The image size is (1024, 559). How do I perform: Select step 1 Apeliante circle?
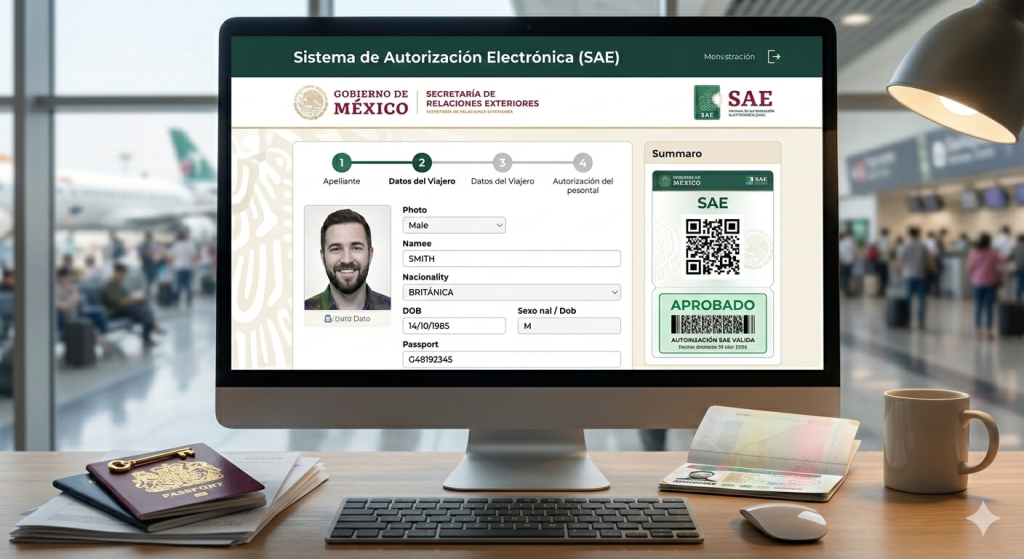(341, 162)
